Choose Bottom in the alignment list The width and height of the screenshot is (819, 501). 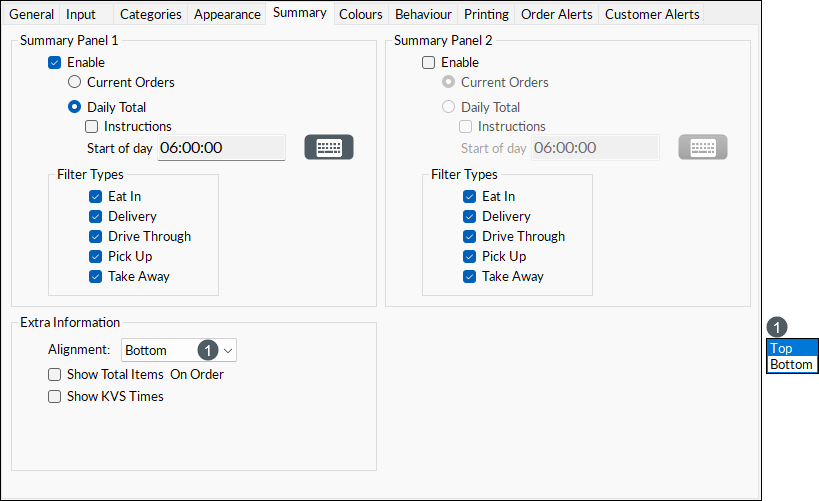tap(792, 364)
